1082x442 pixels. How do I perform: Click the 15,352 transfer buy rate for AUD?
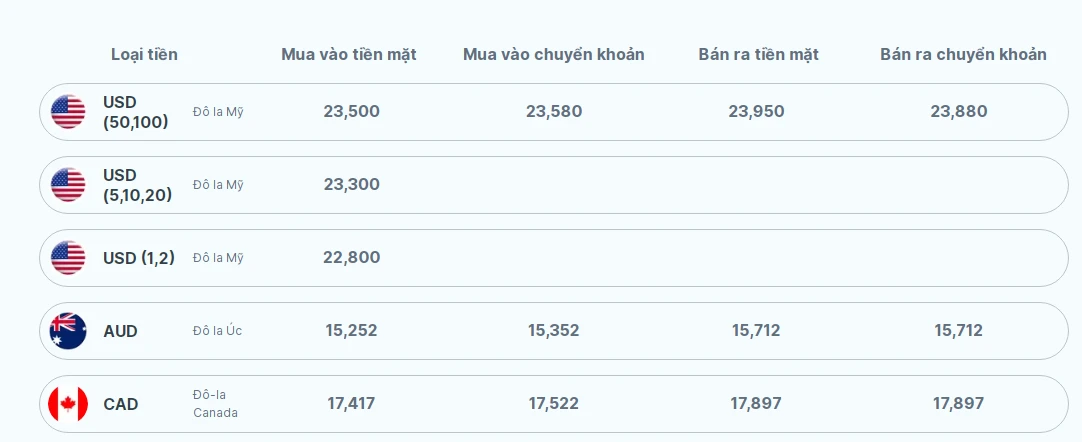553,330
